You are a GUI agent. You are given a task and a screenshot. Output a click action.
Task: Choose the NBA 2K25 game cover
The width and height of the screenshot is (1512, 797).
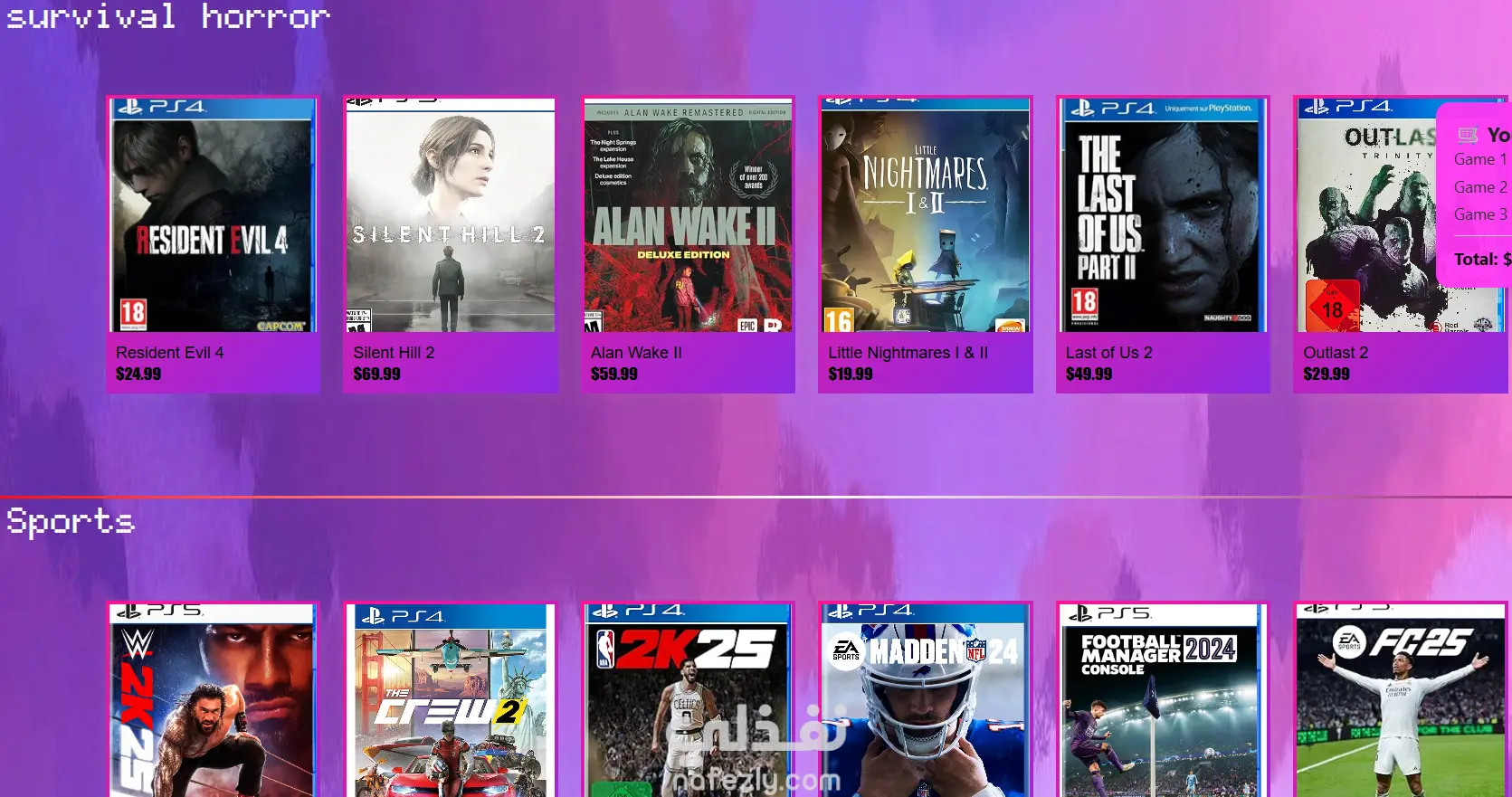pyautogui.click(x=688, y=701)
